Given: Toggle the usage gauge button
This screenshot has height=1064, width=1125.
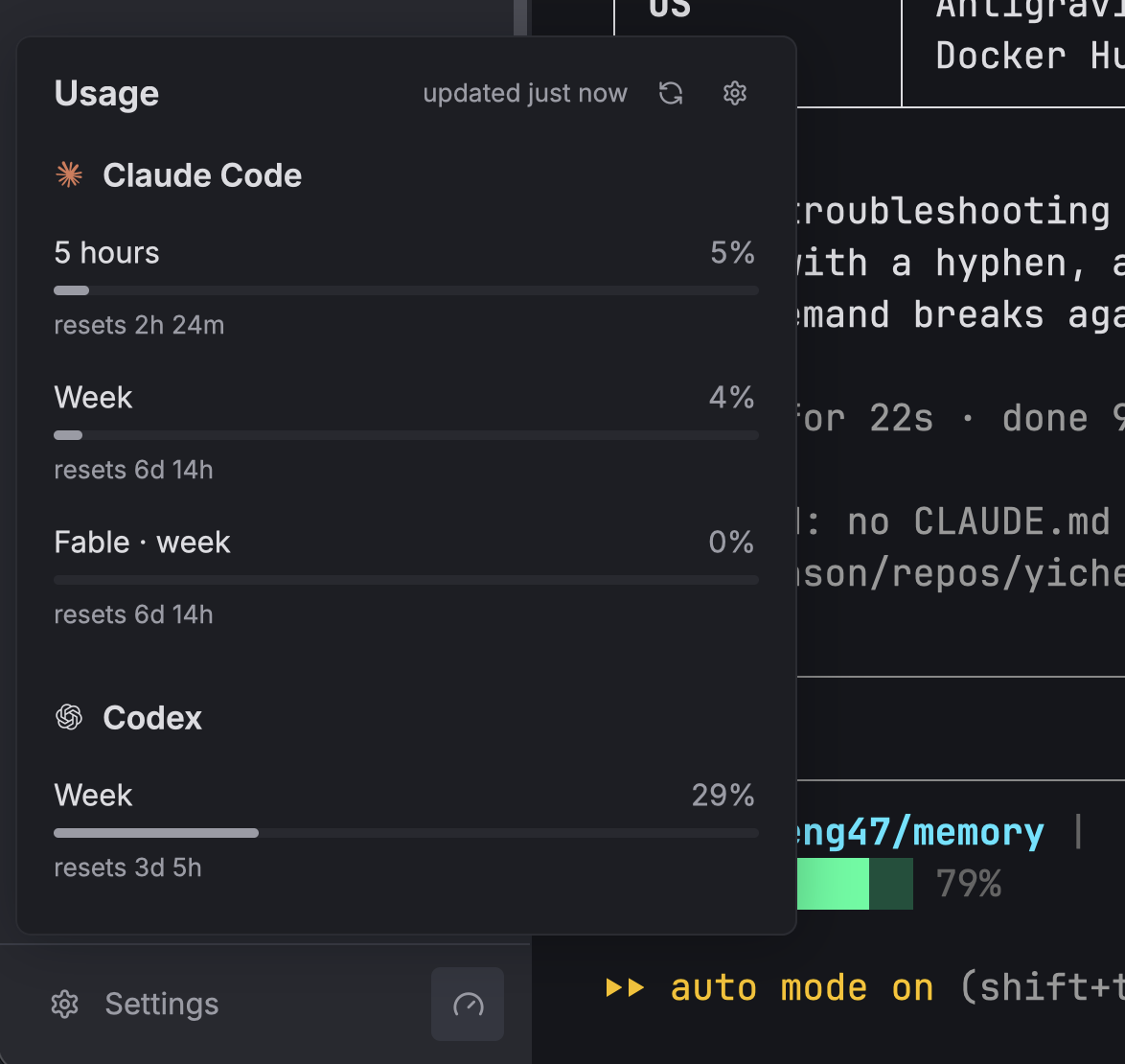Looking at the screenshot, I should (468, 1005).
